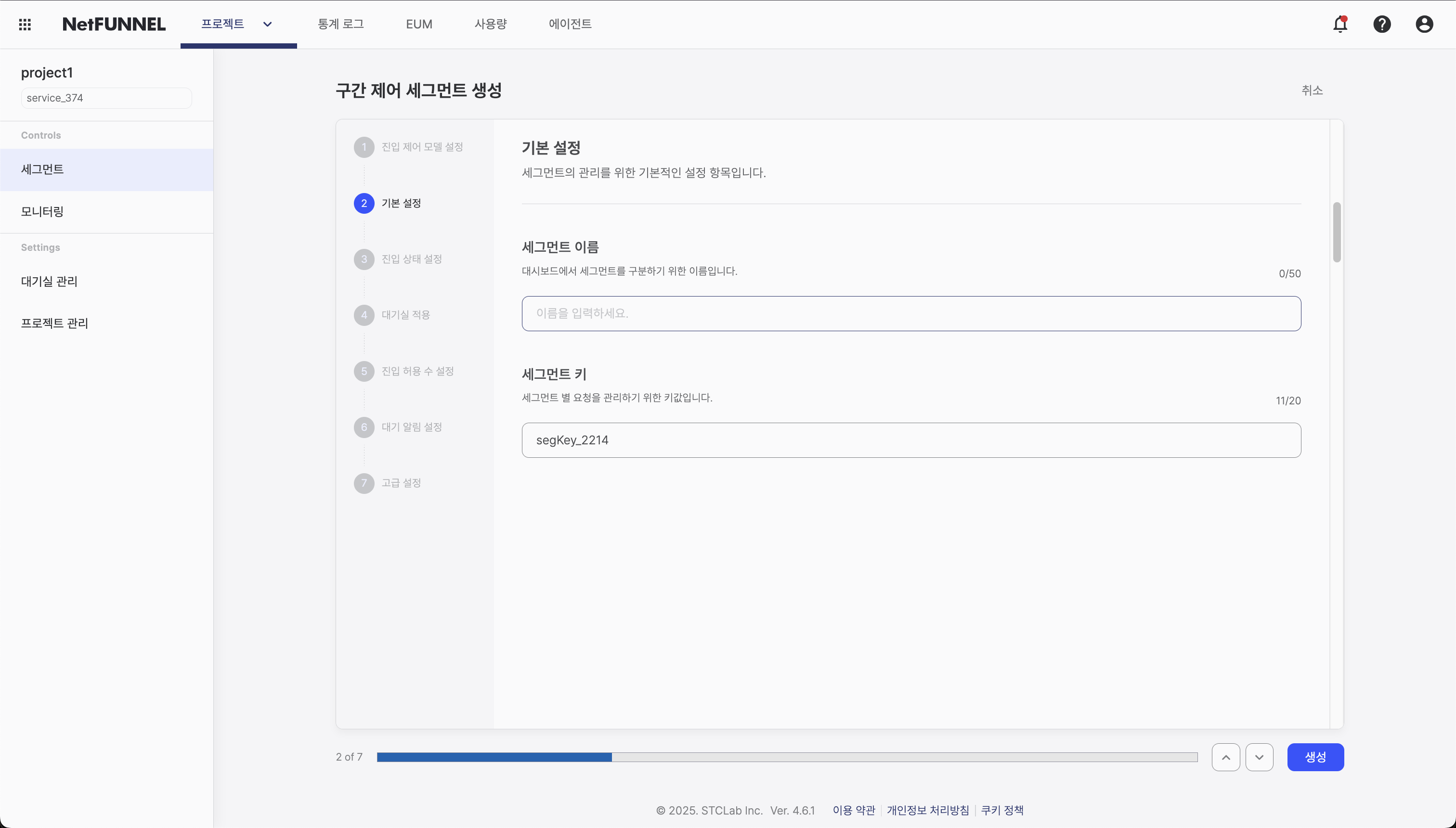Select 세그먼트 in the Controls sidebar

pyautogui.click(x=41, y=169)
